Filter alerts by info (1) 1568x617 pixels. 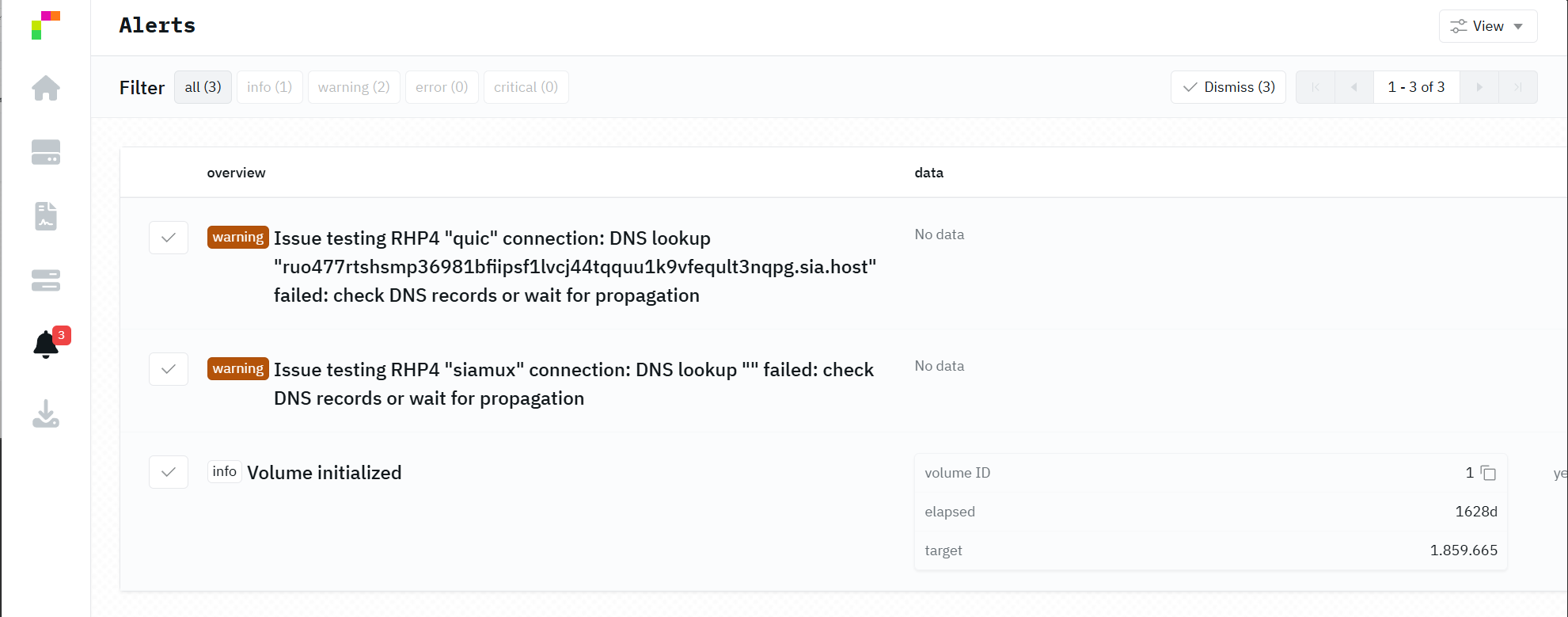(269, 87)
